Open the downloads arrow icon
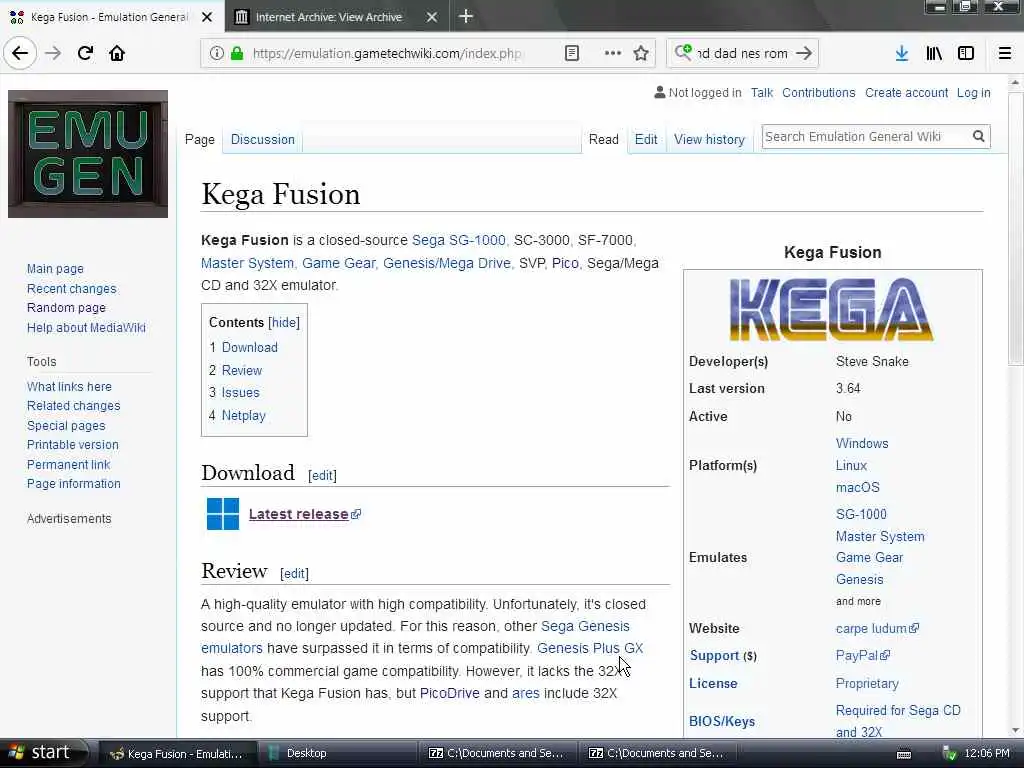The image size is (1024, 768). (902, 53)
